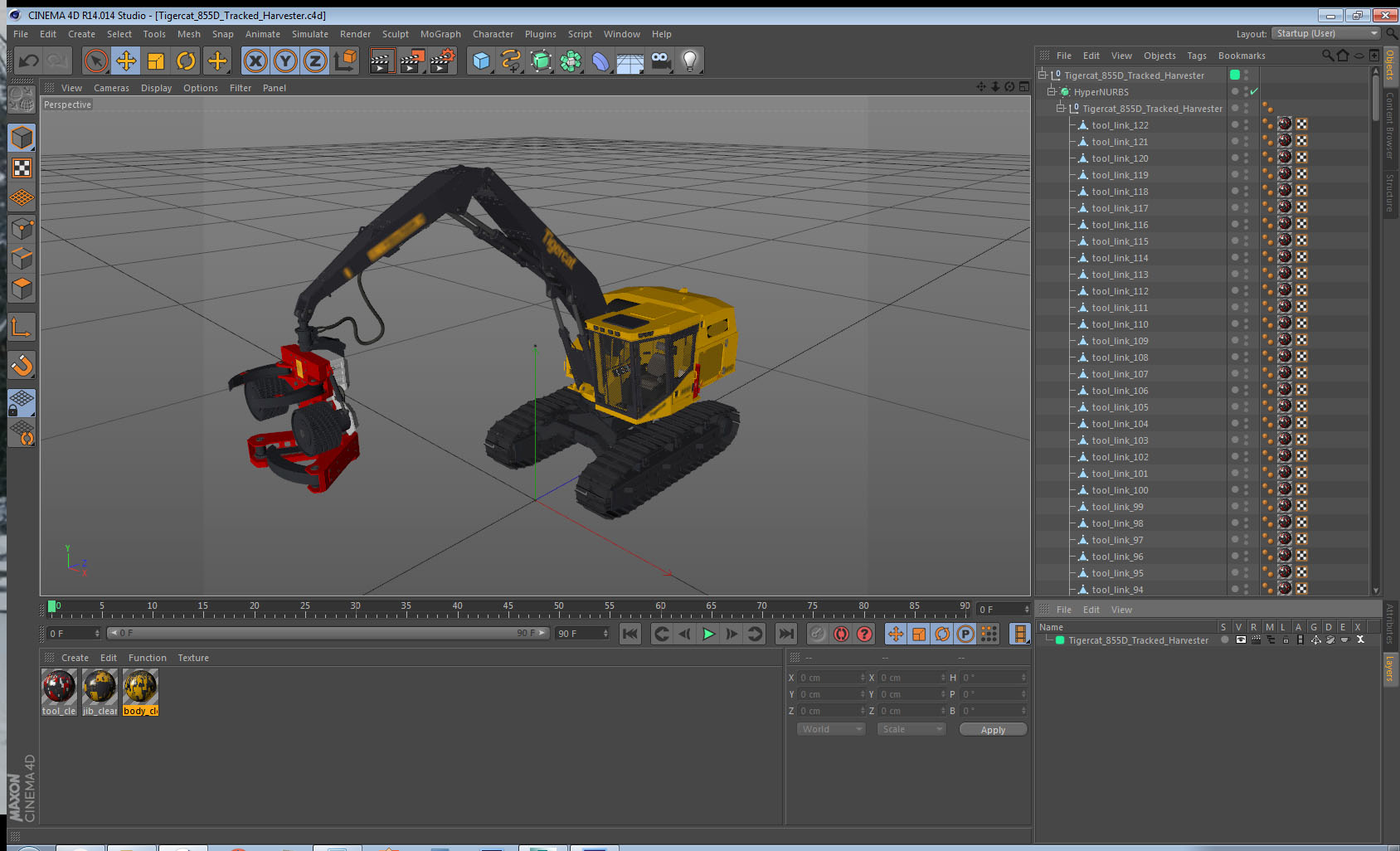Click the X position input field
1400x851 pixels.
point(831,678)
